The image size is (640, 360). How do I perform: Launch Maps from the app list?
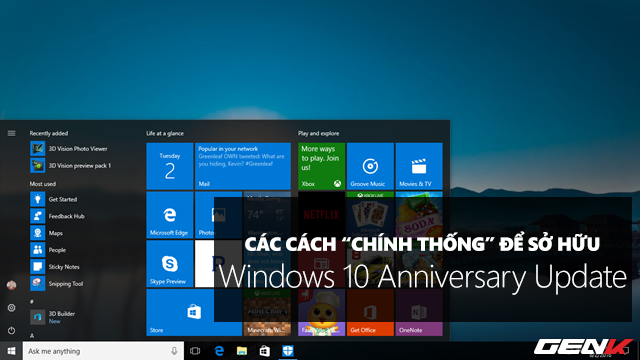coord(47,233)
